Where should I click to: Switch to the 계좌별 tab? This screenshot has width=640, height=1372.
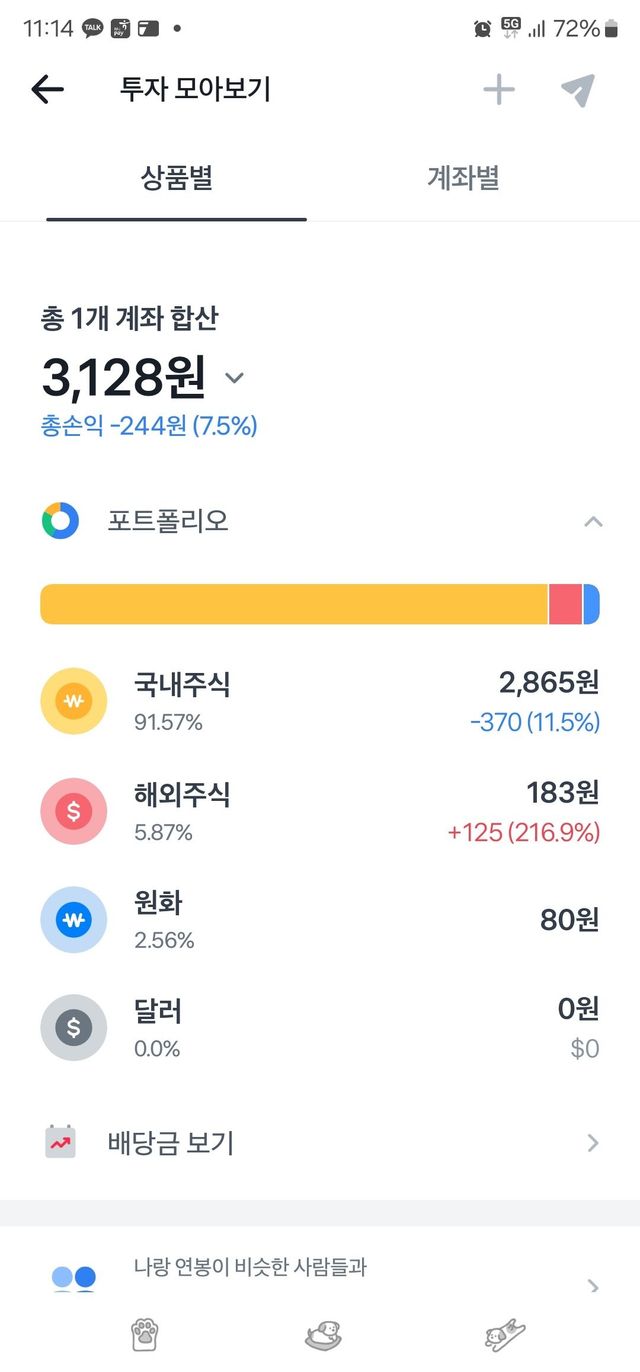point(463,179)
